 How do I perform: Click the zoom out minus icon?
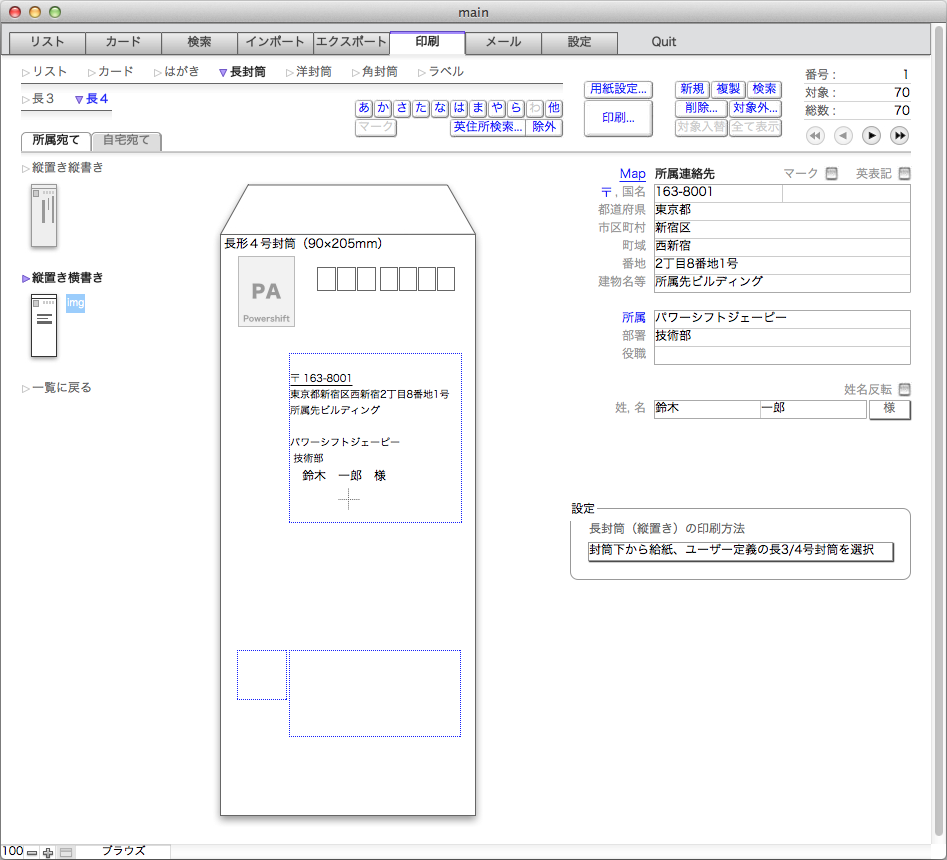[32, 852]
